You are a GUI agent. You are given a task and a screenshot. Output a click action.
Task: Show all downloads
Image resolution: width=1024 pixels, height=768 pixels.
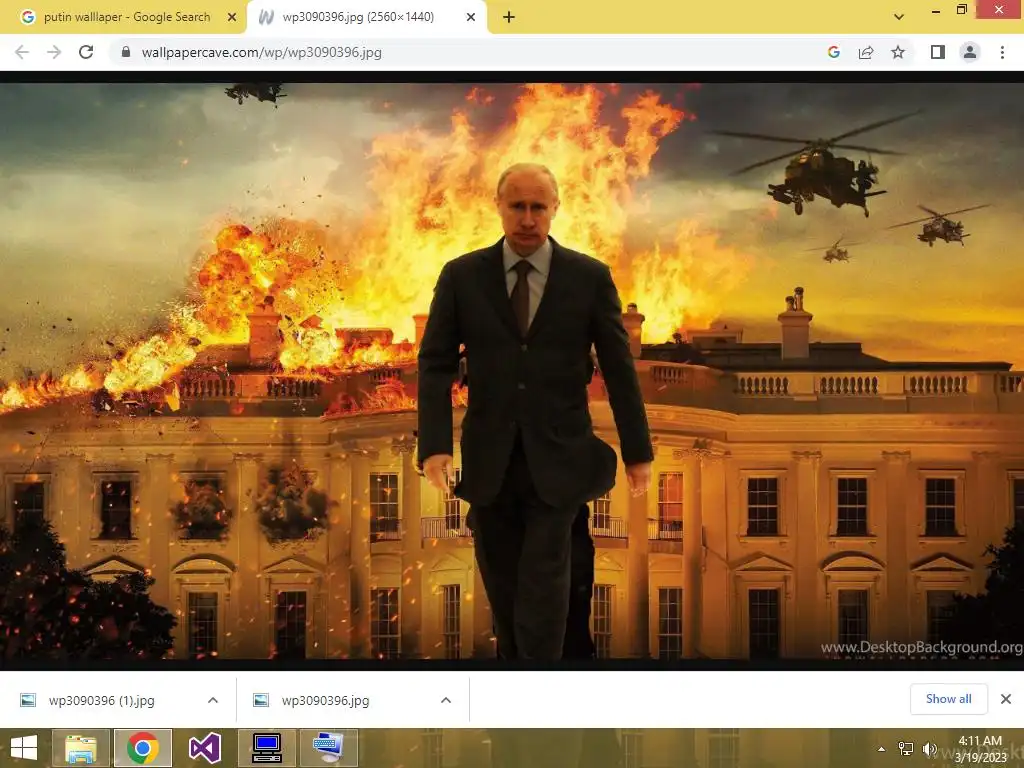point(948,699)
